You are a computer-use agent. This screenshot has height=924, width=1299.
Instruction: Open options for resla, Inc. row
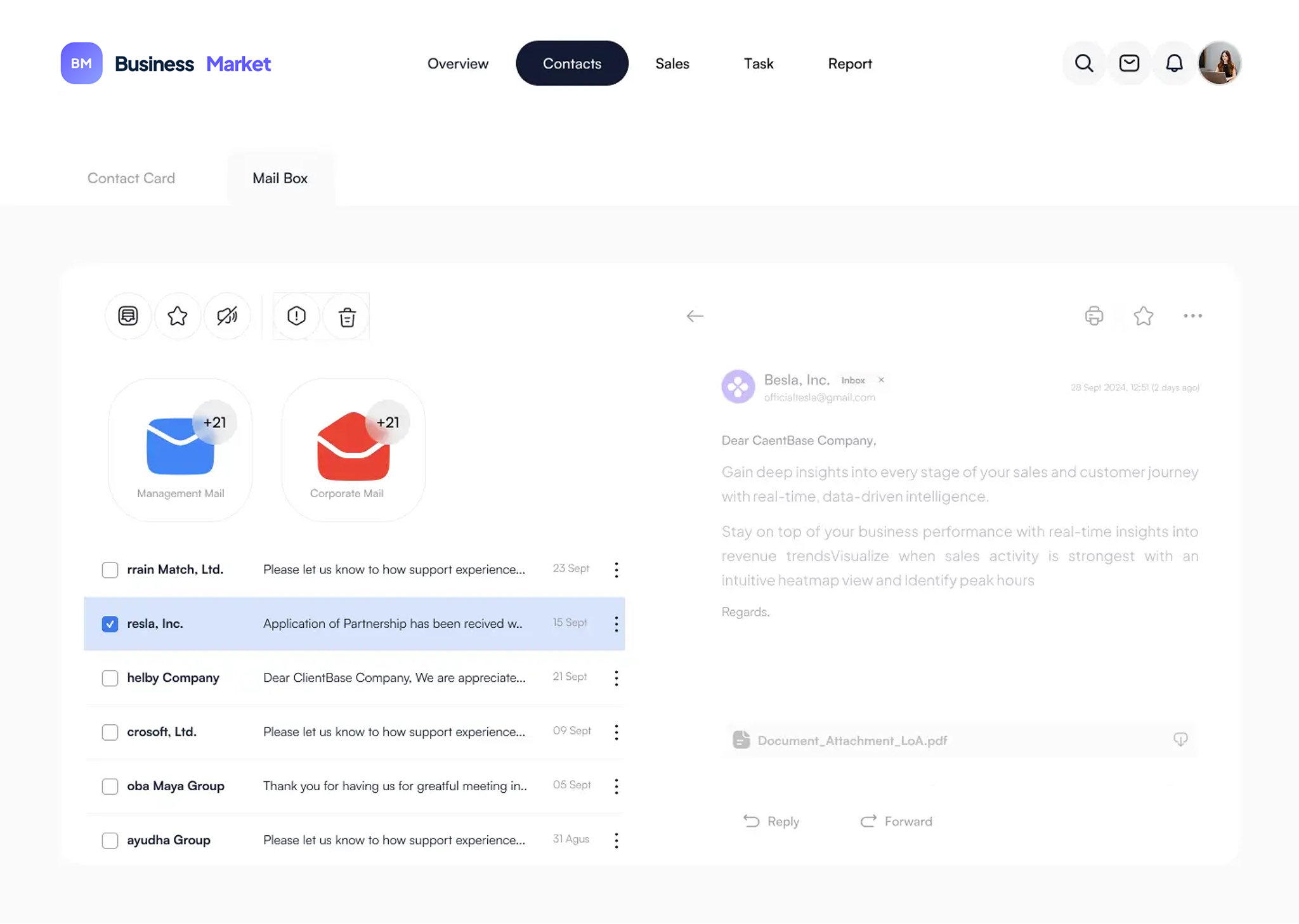[x=616, y=623]
